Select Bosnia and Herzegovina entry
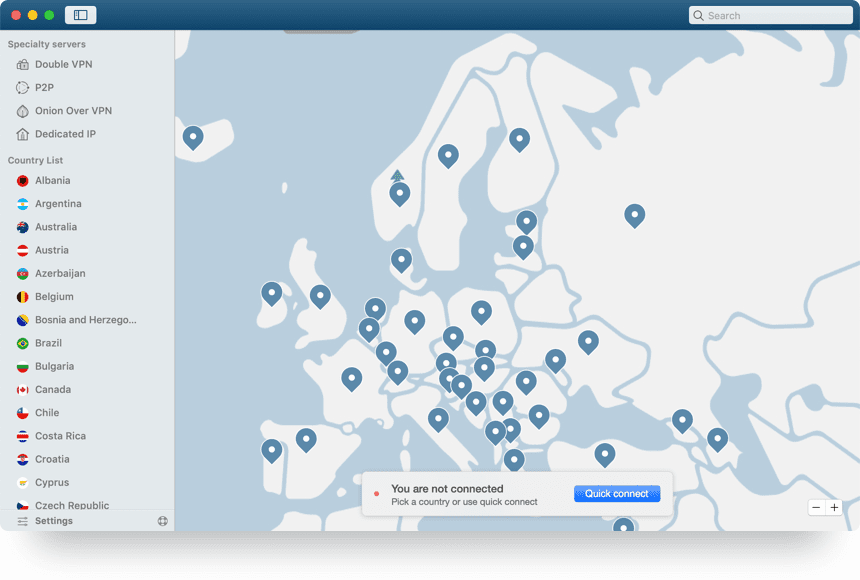860x580 pixels. 88,320
